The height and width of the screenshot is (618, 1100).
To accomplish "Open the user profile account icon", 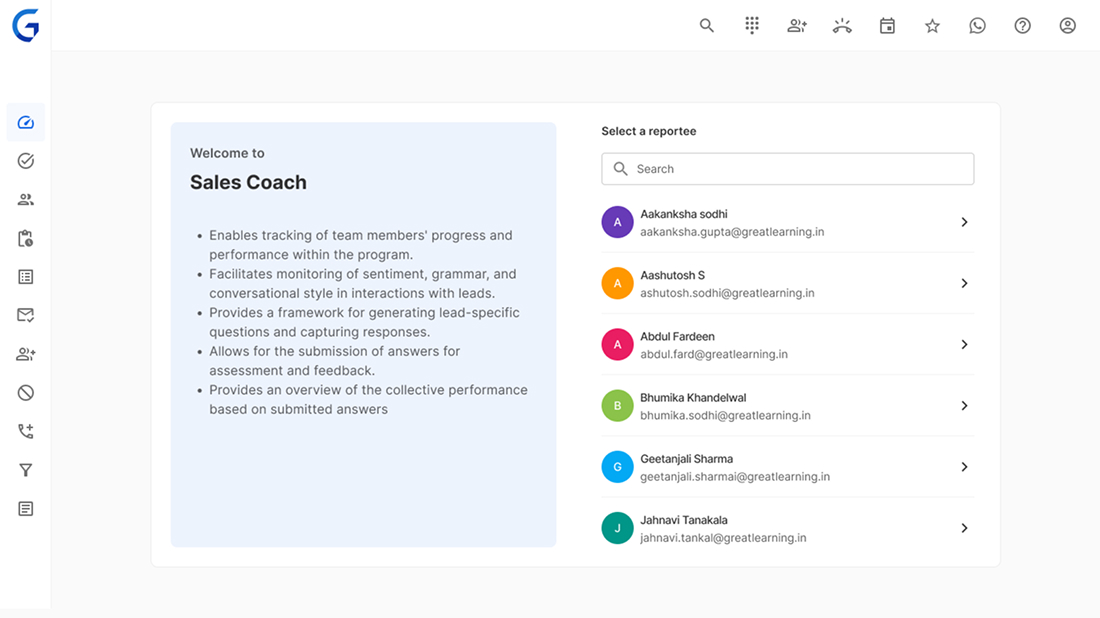I will (x=1067, y=26).
